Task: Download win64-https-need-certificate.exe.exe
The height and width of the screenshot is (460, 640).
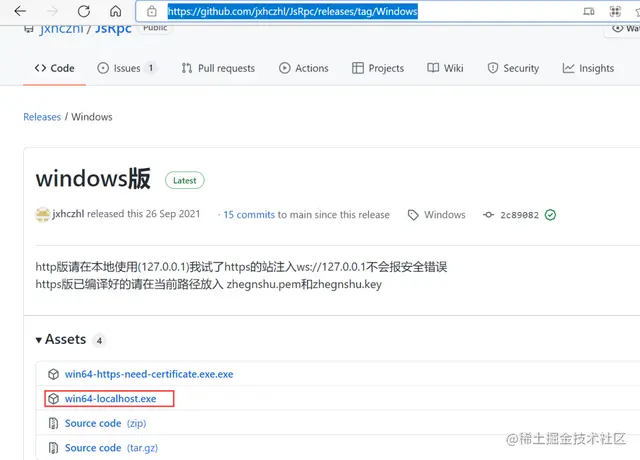Action: 149,374
